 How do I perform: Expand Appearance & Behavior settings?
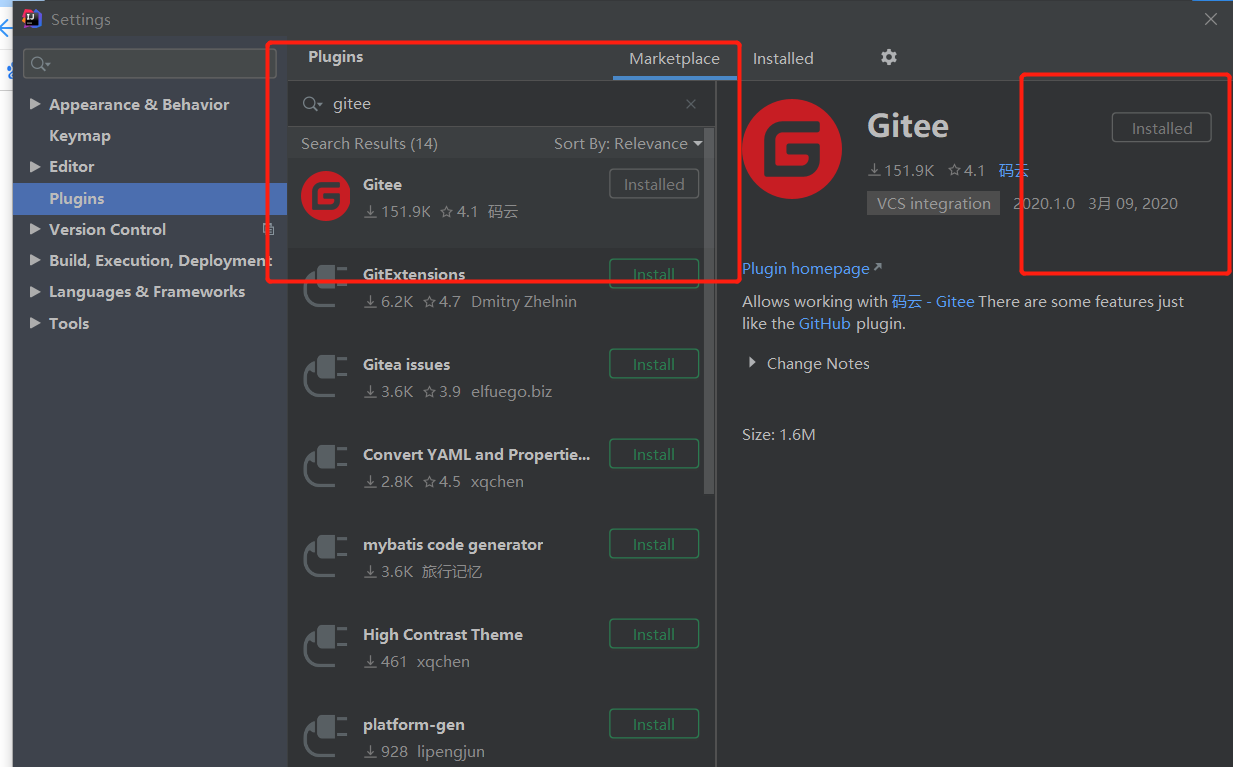36,104
